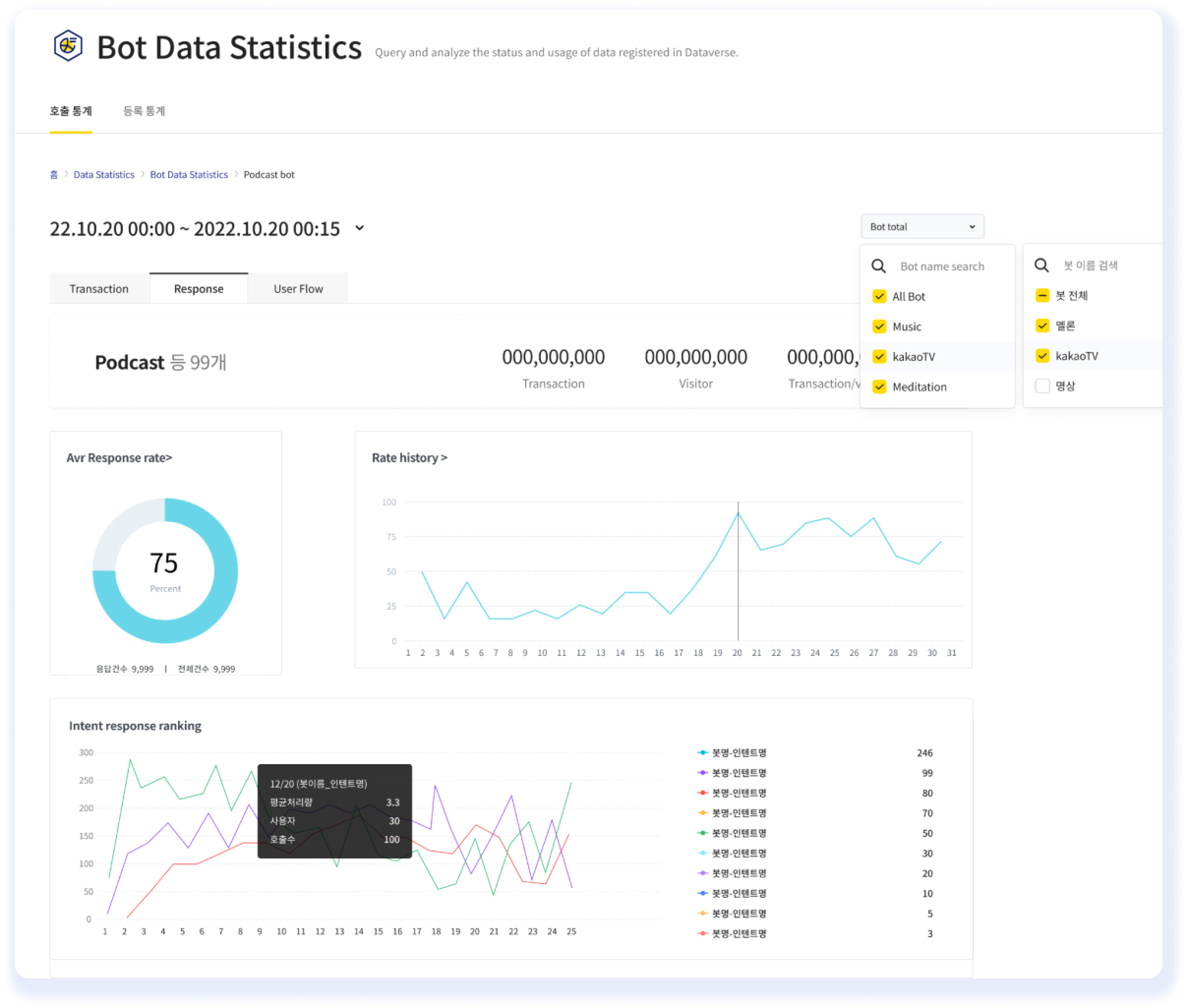Switch to the User Flow tab
Image resolution: width=1187 pixels, height=1008 pixels.
point(298,289)
